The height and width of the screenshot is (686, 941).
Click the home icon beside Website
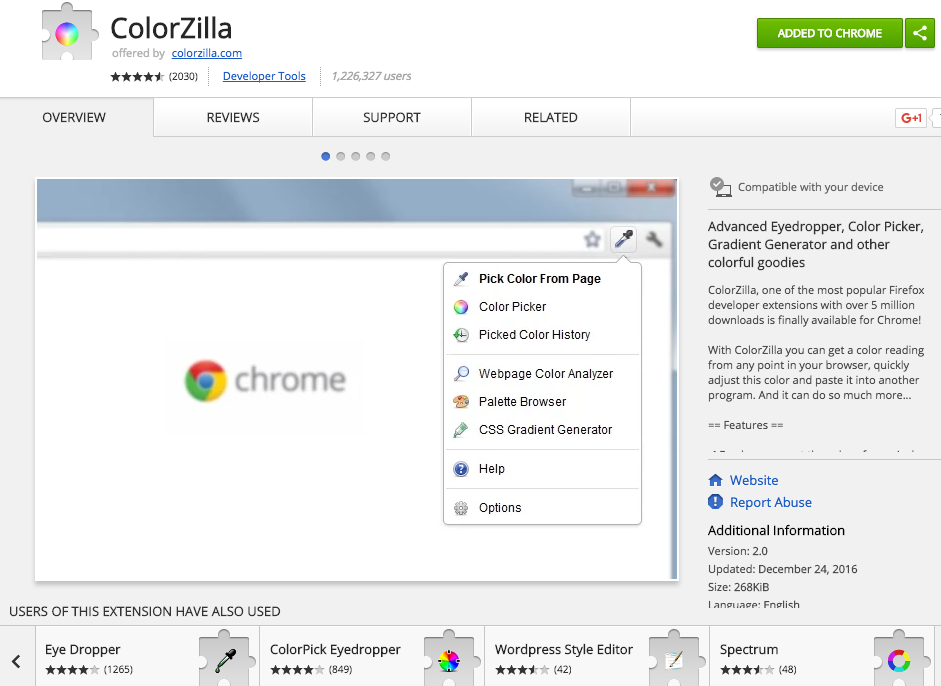715,480
